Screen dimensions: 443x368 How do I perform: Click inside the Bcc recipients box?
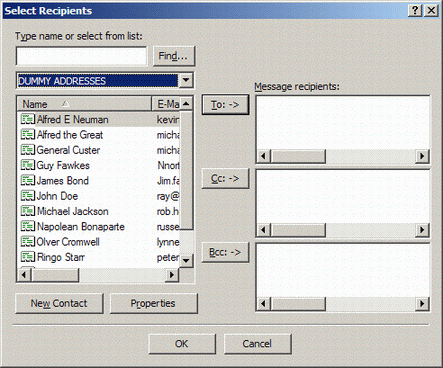(x=343, y=270)
